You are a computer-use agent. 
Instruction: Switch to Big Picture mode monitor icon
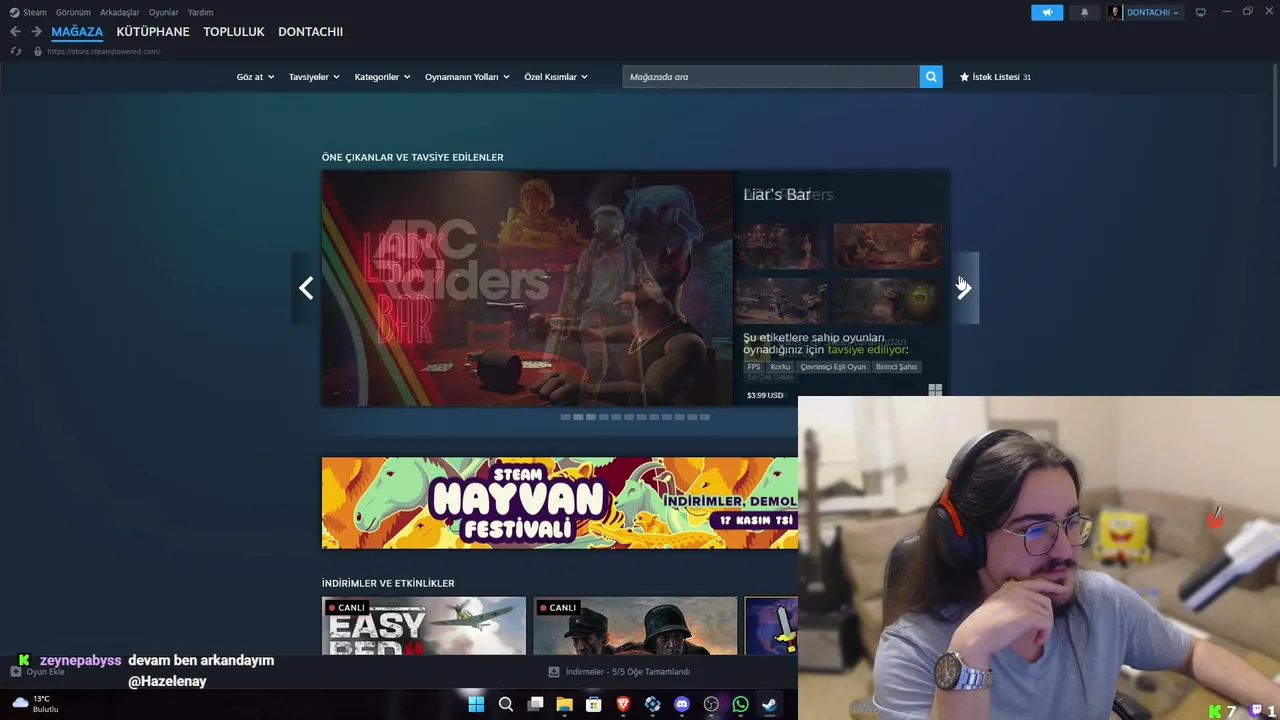[x=1200, y=12]
